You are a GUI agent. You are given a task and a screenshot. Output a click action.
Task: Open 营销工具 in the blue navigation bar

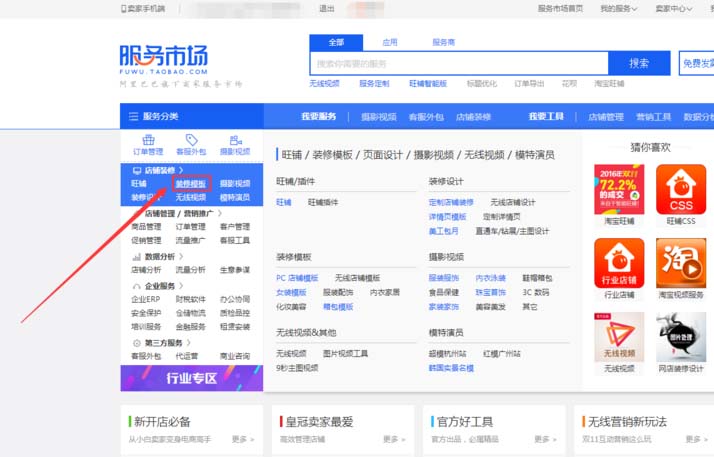coord(653,117)
